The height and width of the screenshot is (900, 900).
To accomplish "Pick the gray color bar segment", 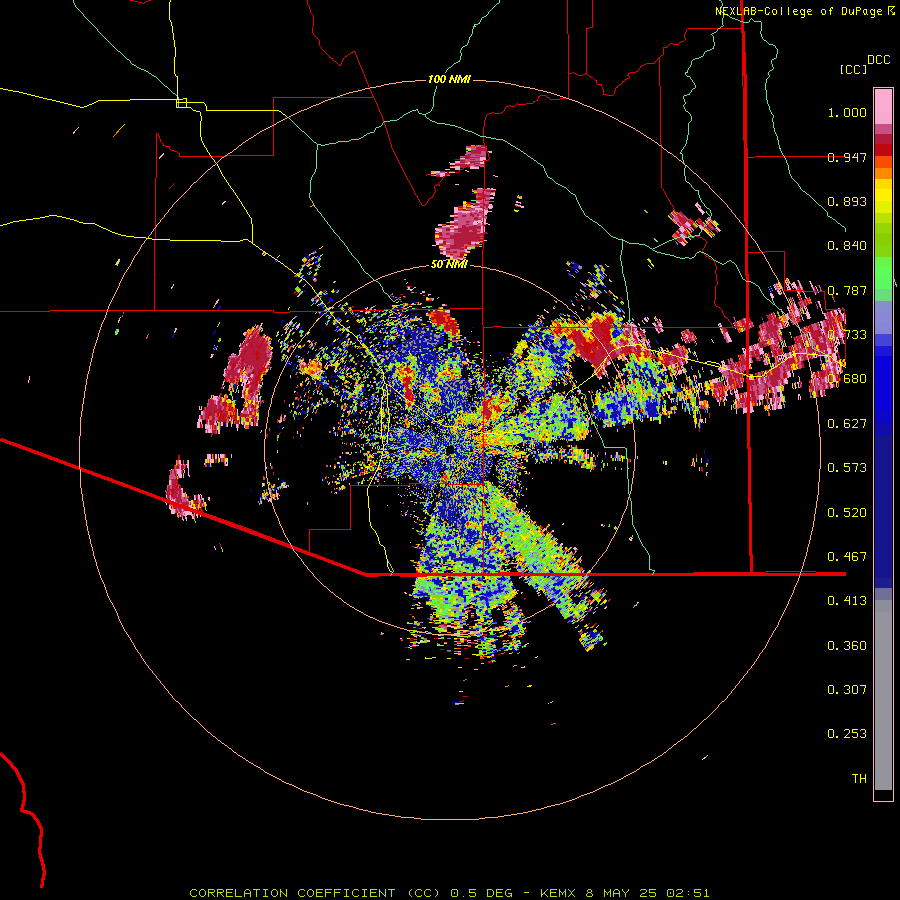I will coord(883,695).
